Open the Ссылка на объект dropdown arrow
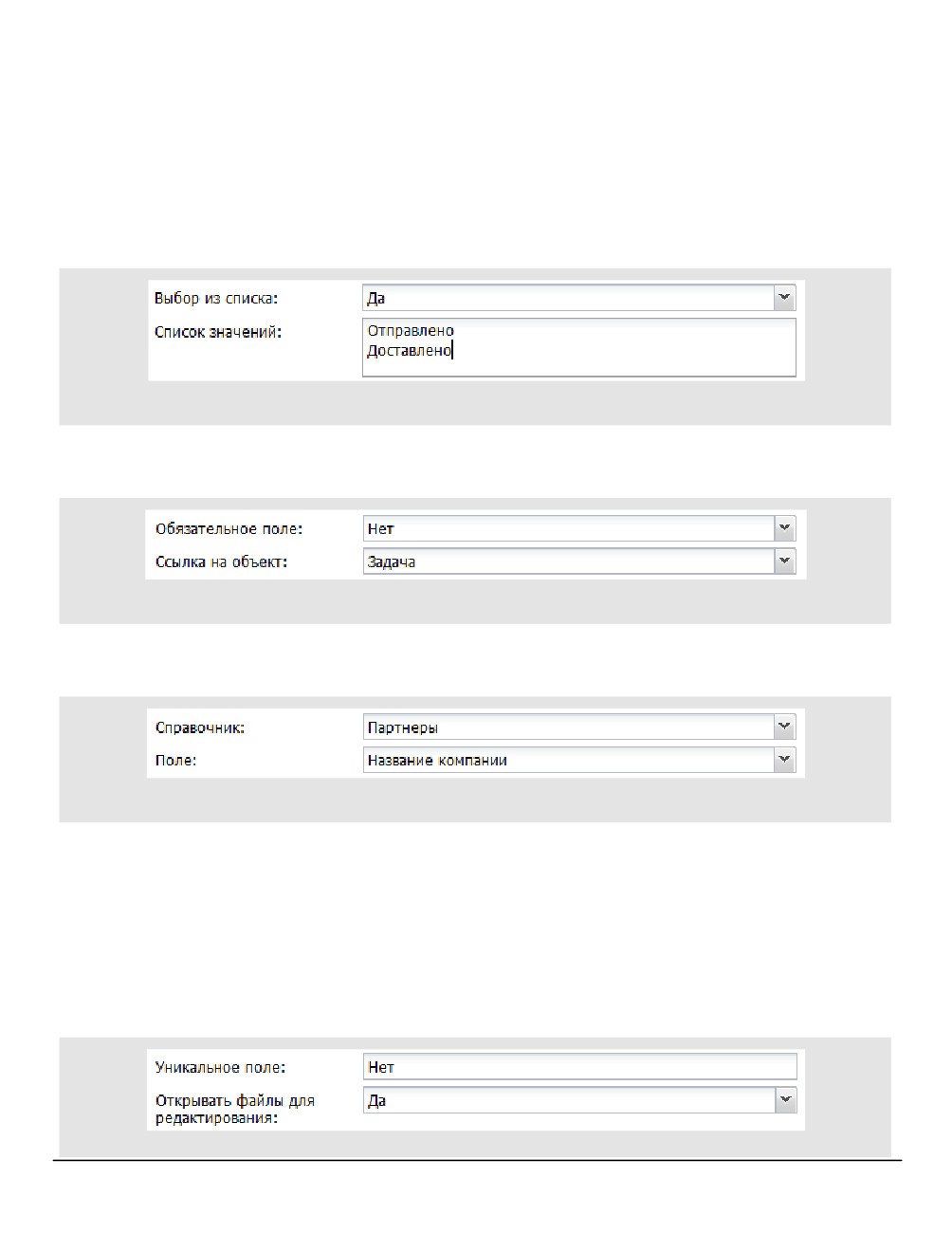This screenshot has width=952, height=1233. tap(784, 561)
